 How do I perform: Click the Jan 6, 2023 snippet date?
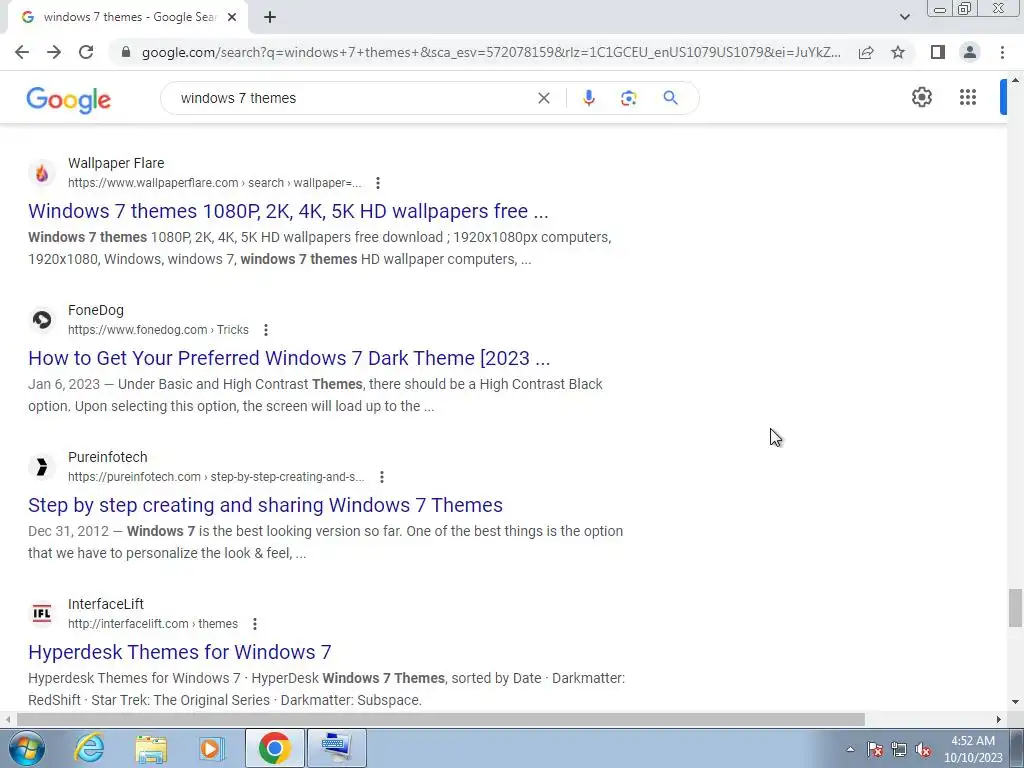pos(64,384)
